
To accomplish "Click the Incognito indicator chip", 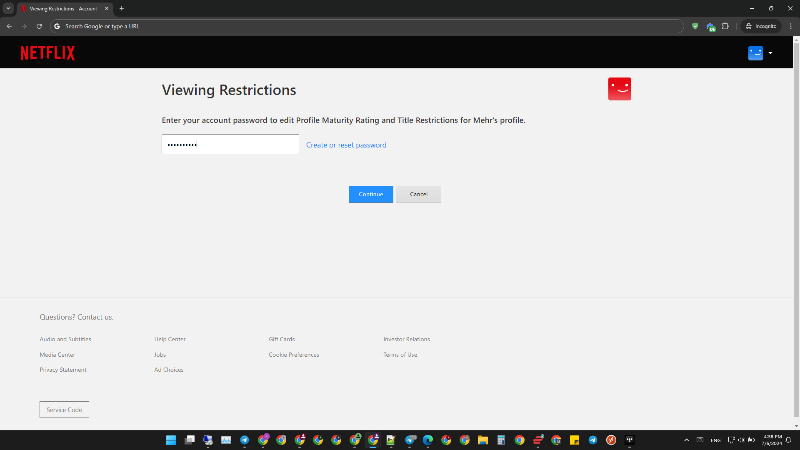I will tap(761, 26).
